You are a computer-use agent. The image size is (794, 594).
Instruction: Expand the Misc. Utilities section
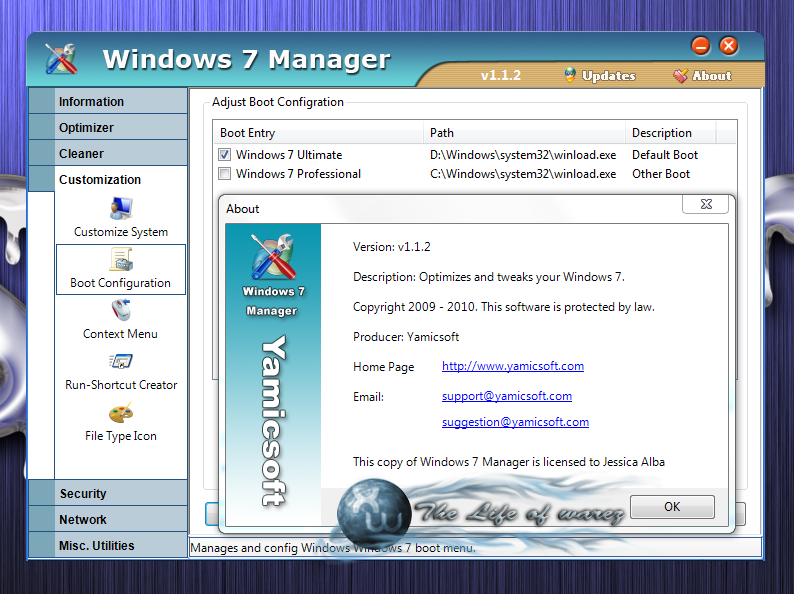[108, 545]
